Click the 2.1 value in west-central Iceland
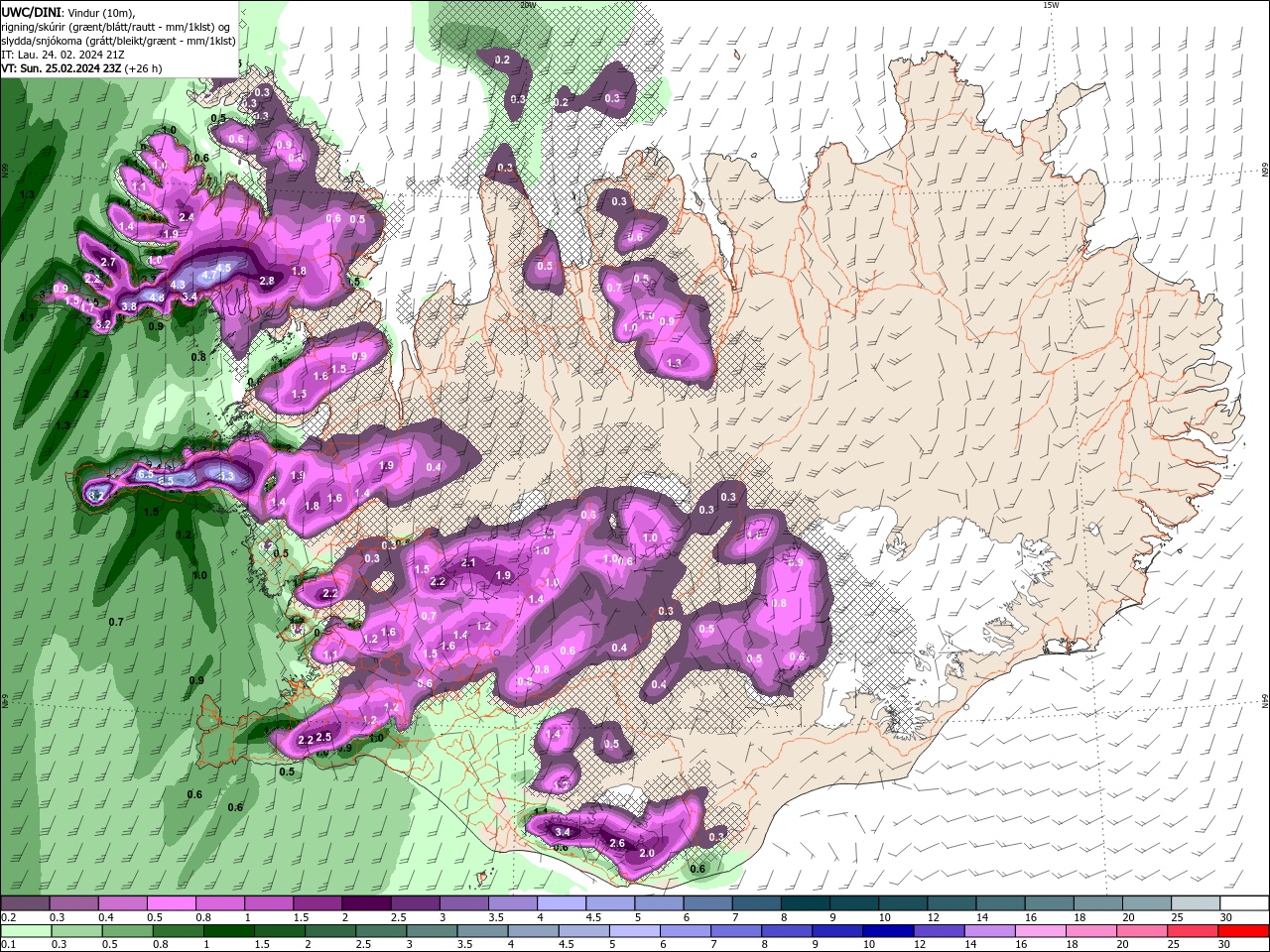The width and height of the screenshot is (1270, 952). point(469,562)
